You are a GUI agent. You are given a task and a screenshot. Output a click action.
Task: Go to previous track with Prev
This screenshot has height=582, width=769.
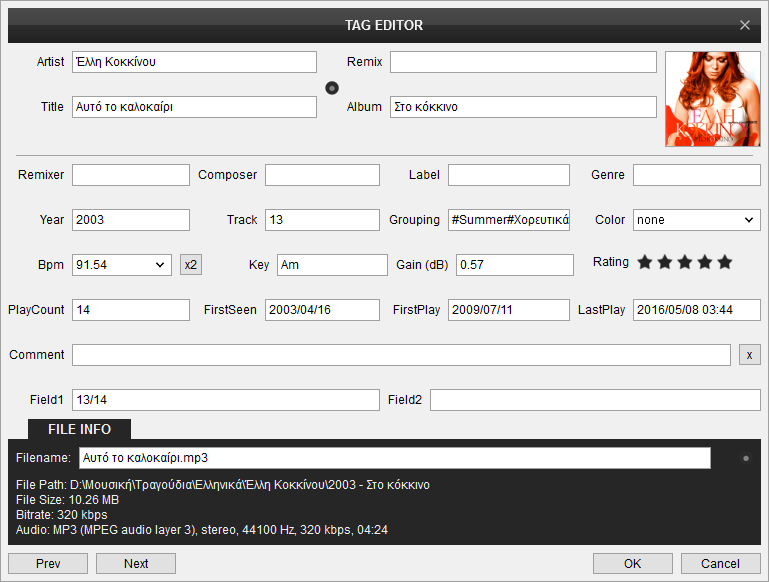[x=48, y=564]
